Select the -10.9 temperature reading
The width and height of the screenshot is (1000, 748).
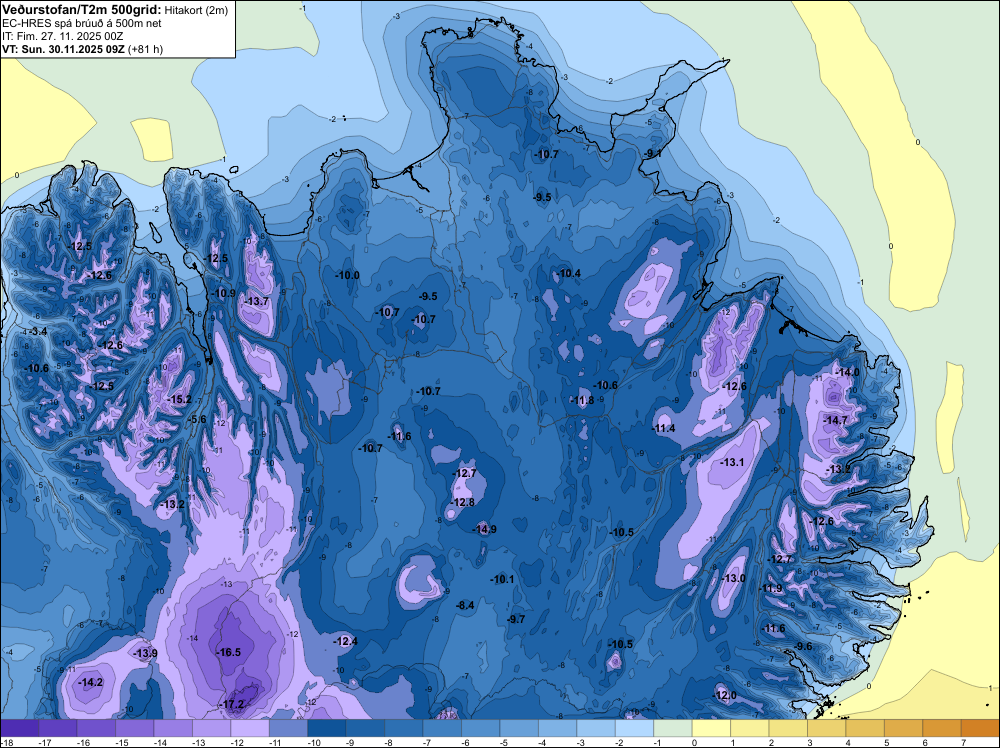(223, 293)
